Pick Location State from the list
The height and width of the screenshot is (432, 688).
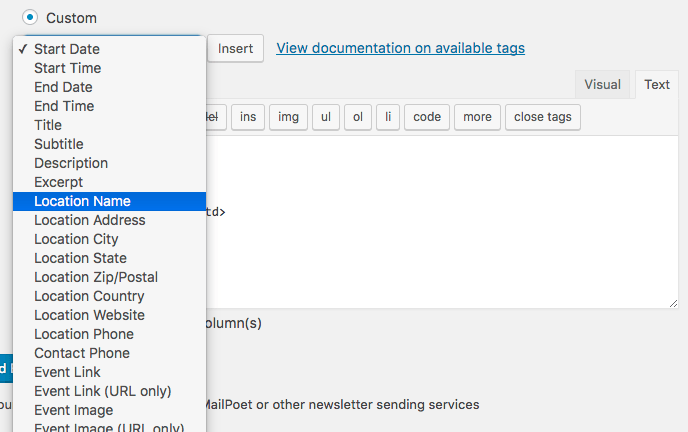109,258
